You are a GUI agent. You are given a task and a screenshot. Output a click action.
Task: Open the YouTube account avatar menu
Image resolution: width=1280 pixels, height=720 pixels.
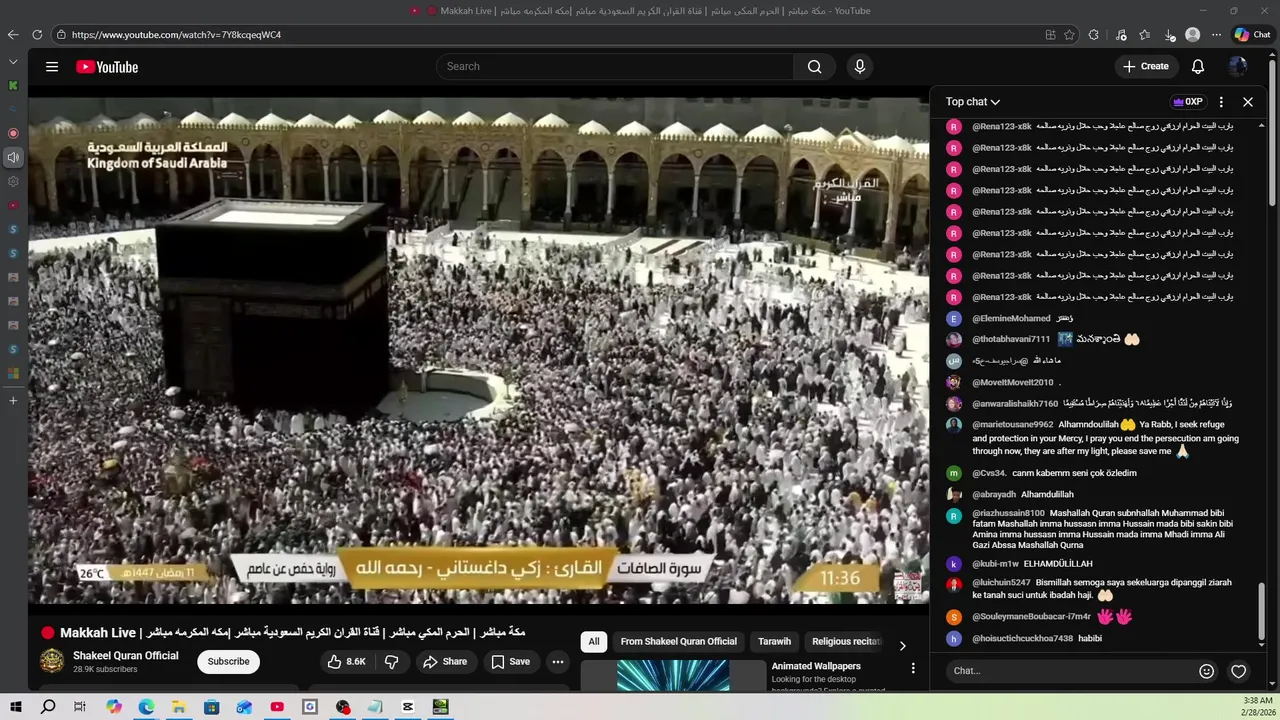click(x=1238, y=66)
